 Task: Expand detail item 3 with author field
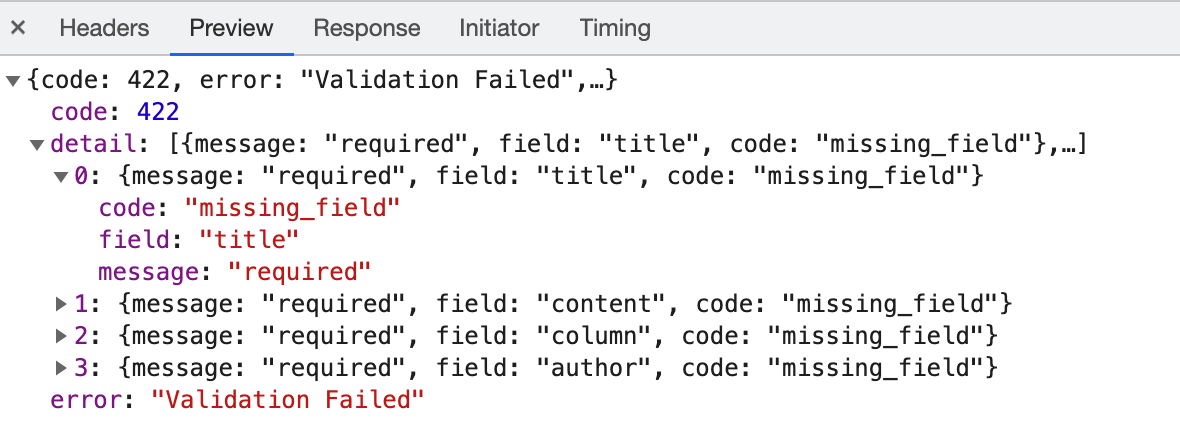(61, 368)
